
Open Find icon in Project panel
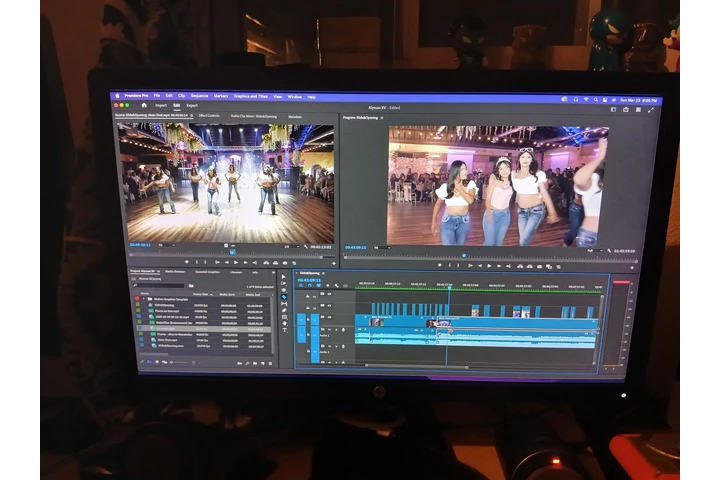point(248,363)
